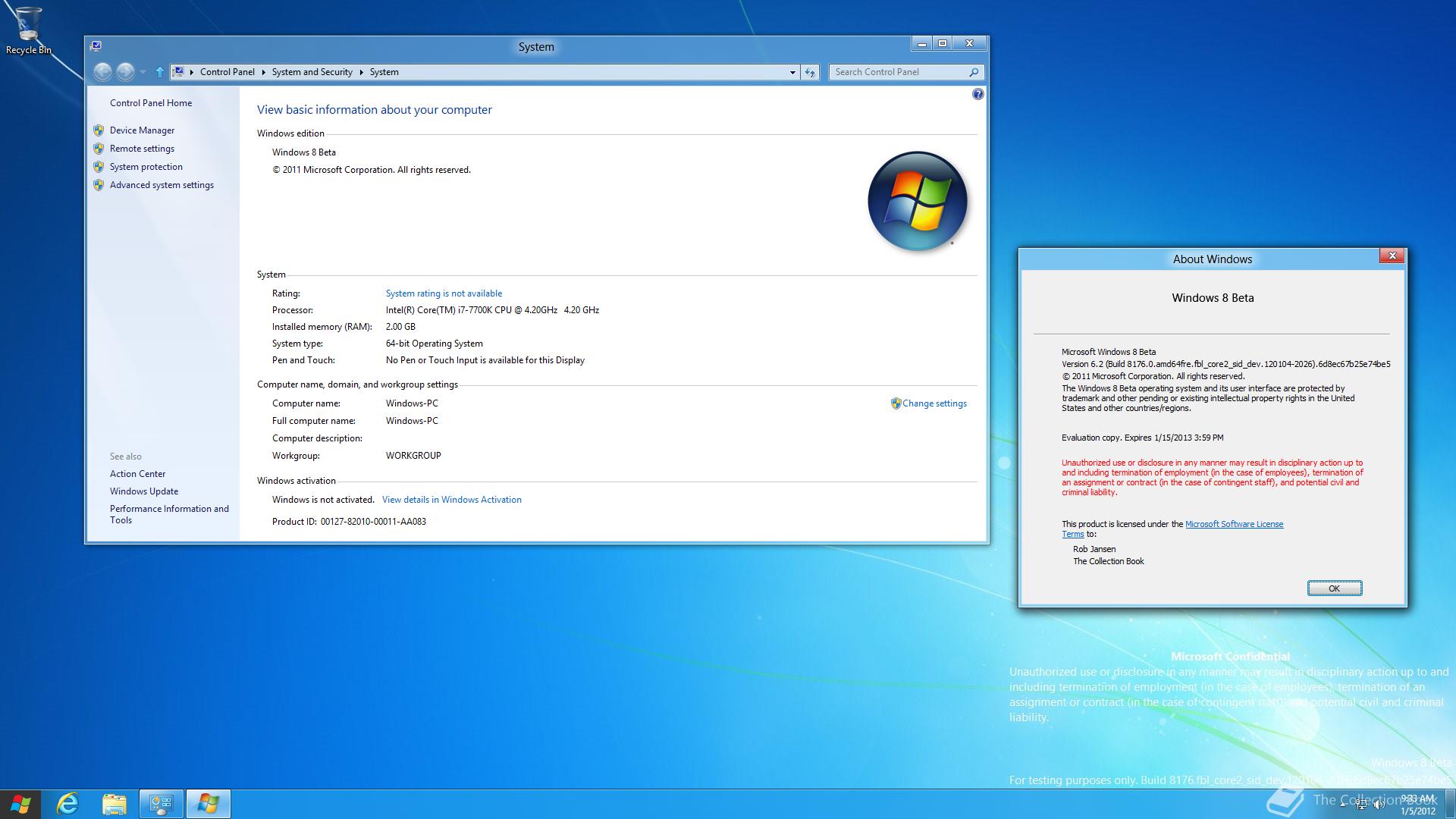Click the volume speaker tray icon
Screen dimensions: 1456x819
click(x=1379, y=805)
